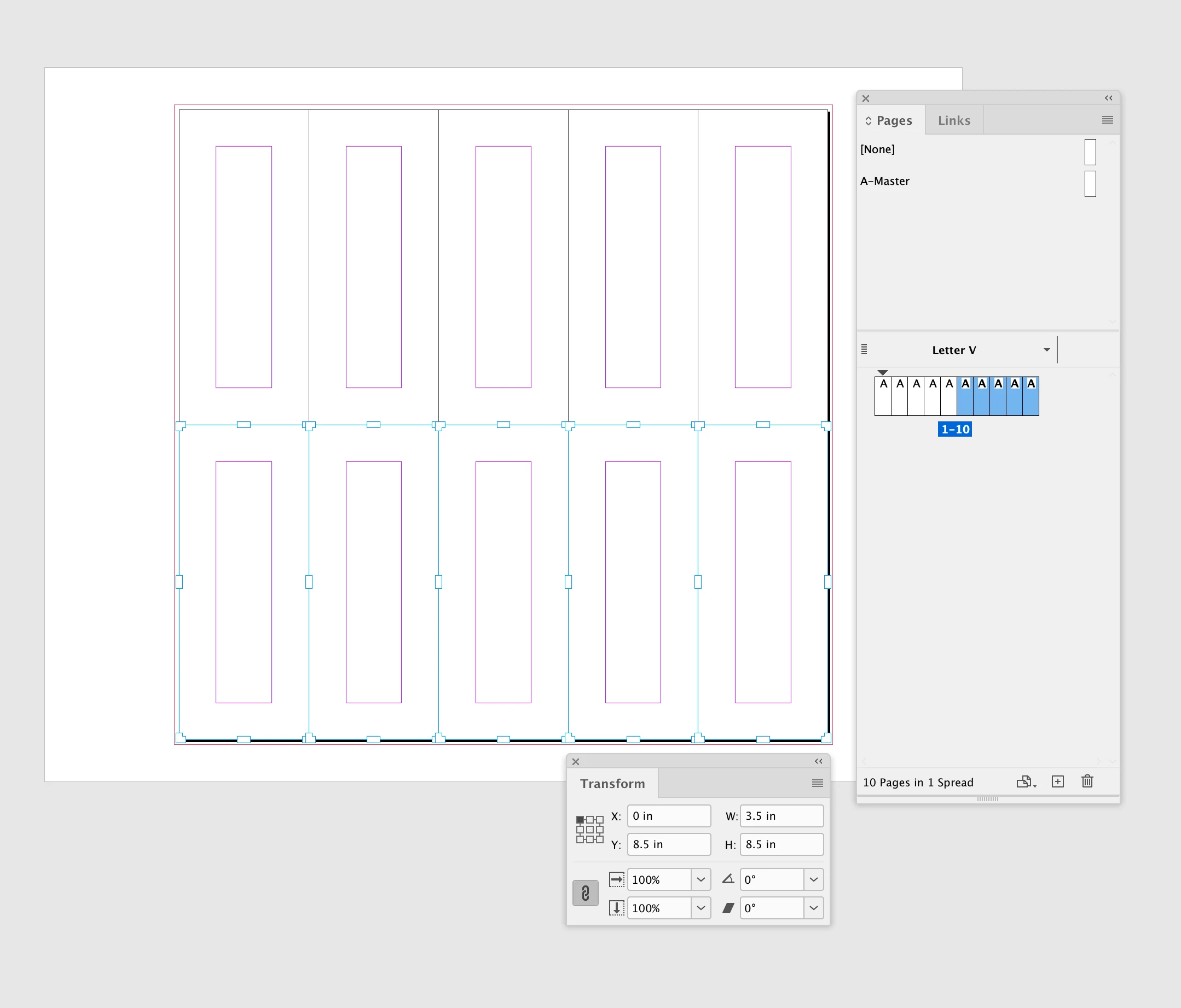Image resolution: width=1181 pixels, height=1008 pixels.
Task: Click the W width input field
Action: pos(781,816)
